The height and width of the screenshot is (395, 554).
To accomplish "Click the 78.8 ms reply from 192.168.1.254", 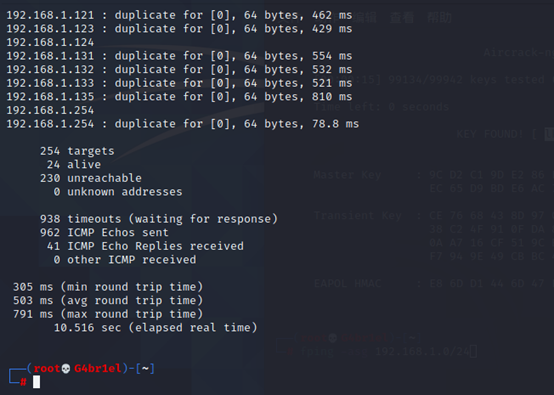I will tap(335, 124).
